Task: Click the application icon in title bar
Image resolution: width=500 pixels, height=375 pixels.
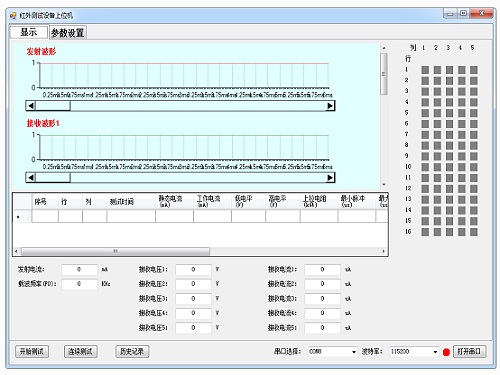Action: click(13, 15)
